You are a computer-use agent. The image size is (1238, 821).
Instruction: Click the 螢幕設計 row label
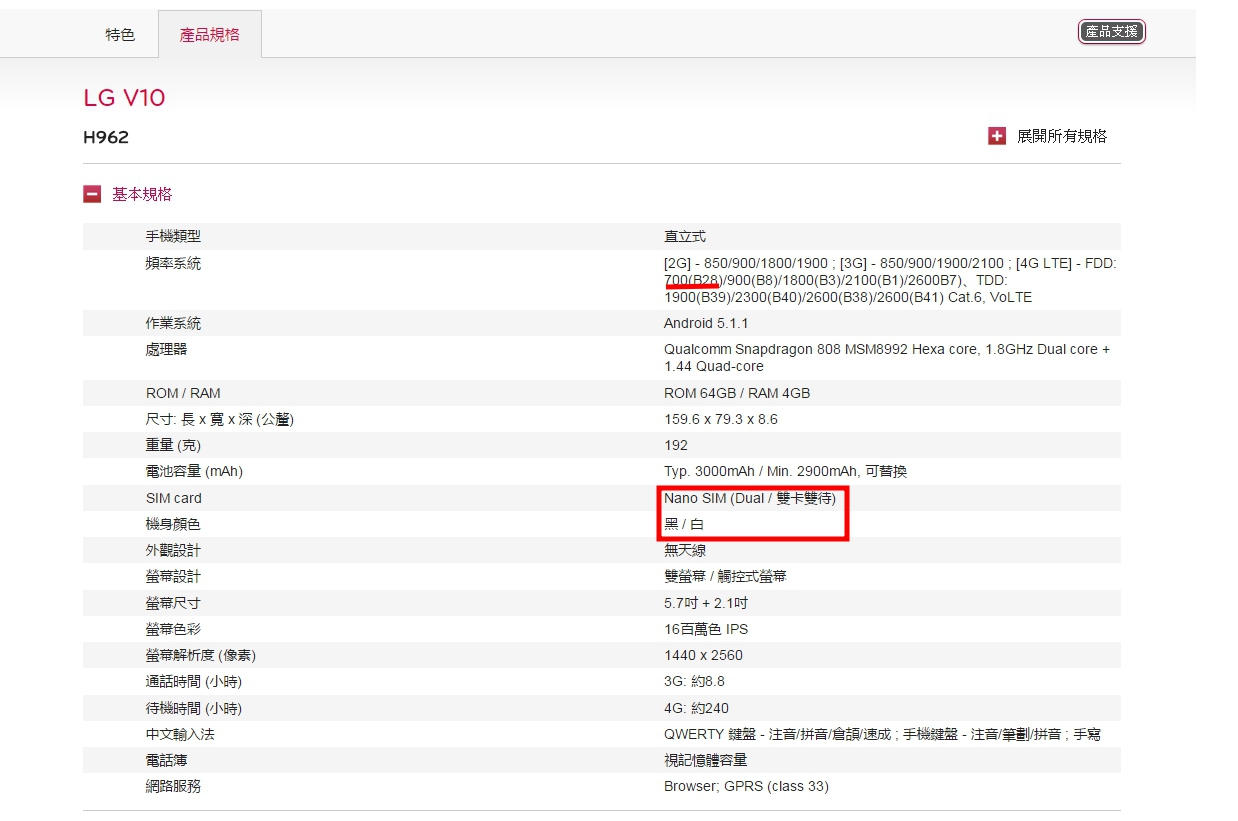coord(173,576)
